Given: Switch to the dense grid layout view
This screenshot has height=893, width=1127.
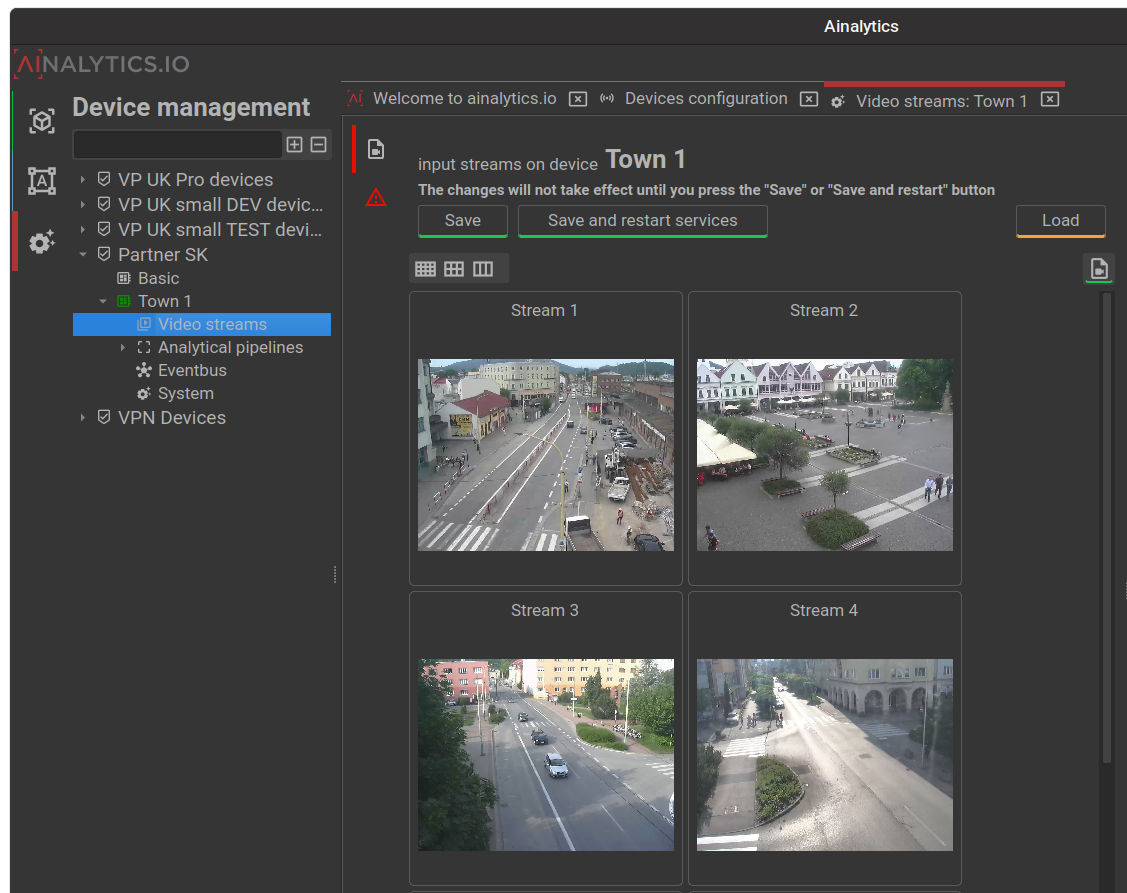Looking at the screenshot, I should pos(426,269).
